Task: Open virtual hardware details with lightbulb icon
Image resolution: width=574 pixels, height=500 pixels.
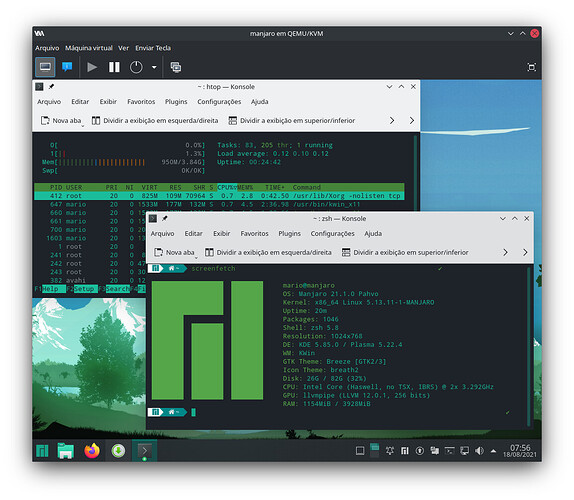Action: (67, 67)
